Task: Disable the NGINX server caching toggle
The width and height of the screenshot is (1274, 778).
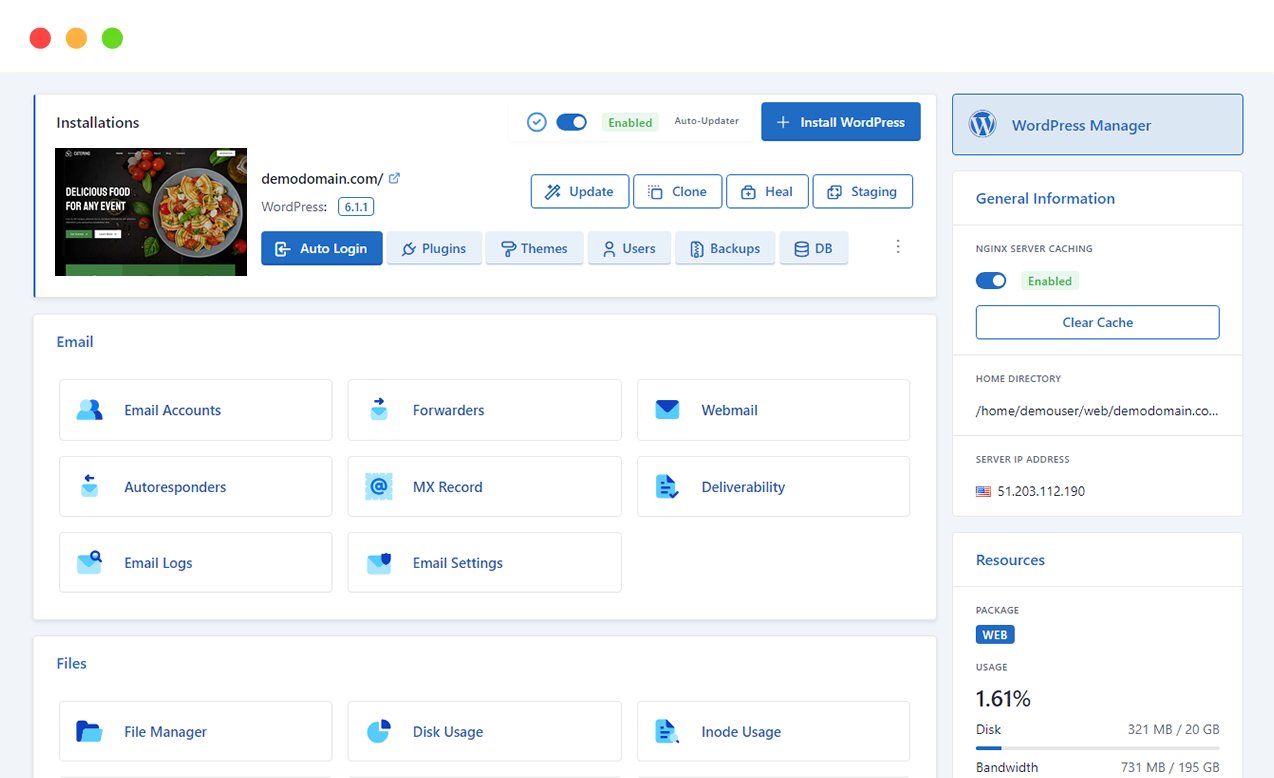Action: click(991, 281)
